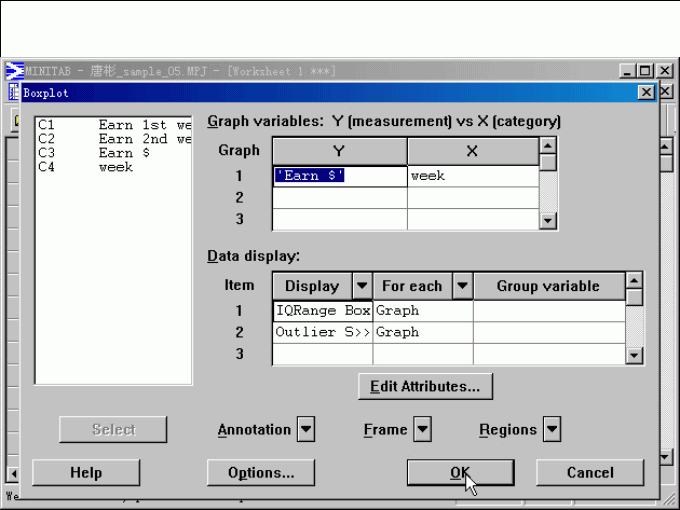Select IQRange Box display item cell
This screenshot has width=680, height=510.
pyautogui.click(x=322, y=311)
